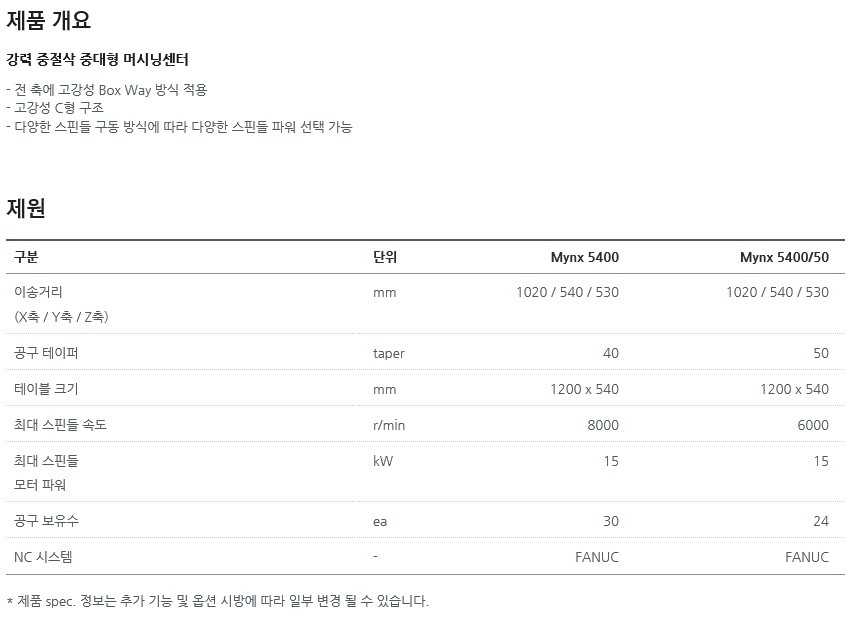850x635 pixels.
Task: Select the Mynx 5400/50 column header
Action: (x=784, y=257)
